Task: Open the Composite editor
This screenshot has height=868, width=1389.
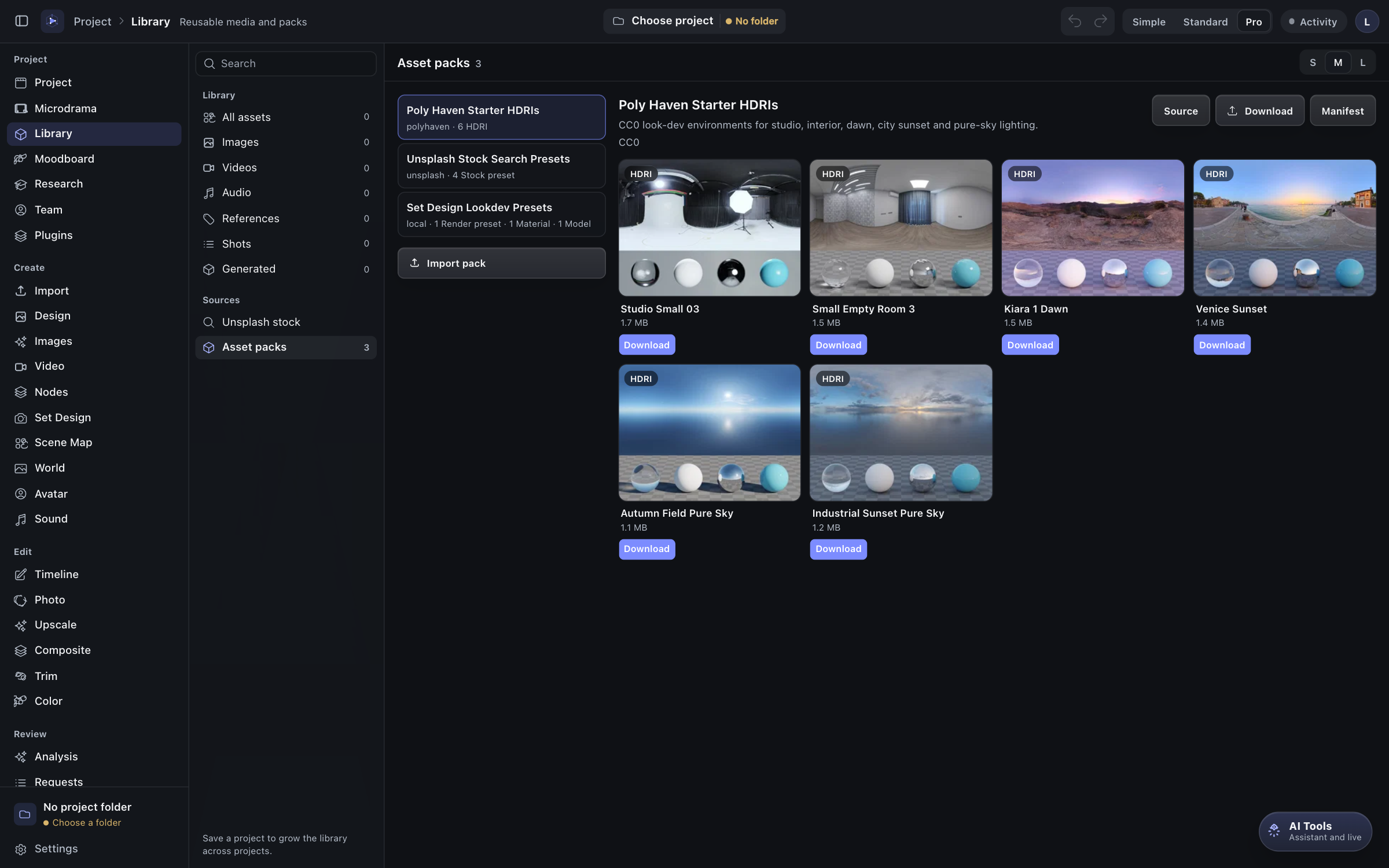Action: pos(94,650)
